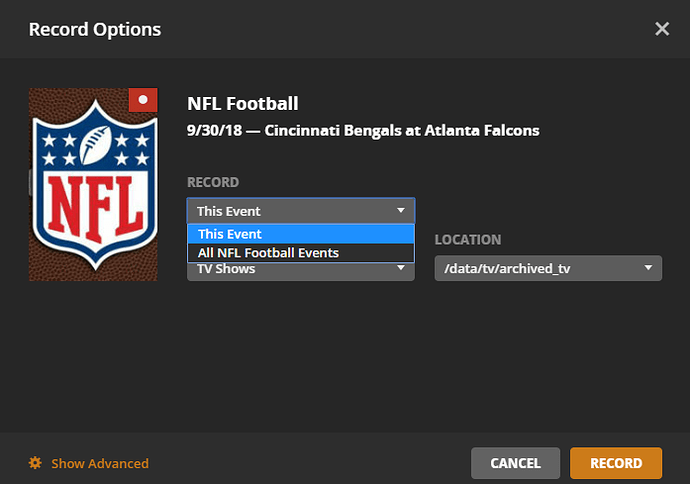Image resolution: width=690 pixels, height=484 pixels.
Task: Click the NFL shield poster thumbnail
Action: (93, 185)
